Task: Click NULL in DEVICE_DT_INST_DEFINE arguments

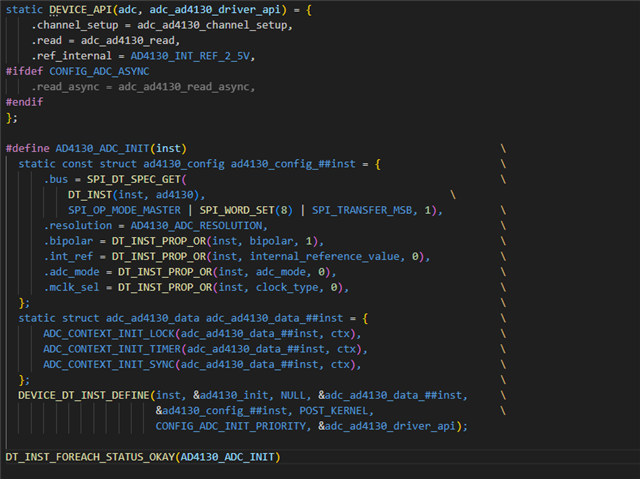Action: 293,395
